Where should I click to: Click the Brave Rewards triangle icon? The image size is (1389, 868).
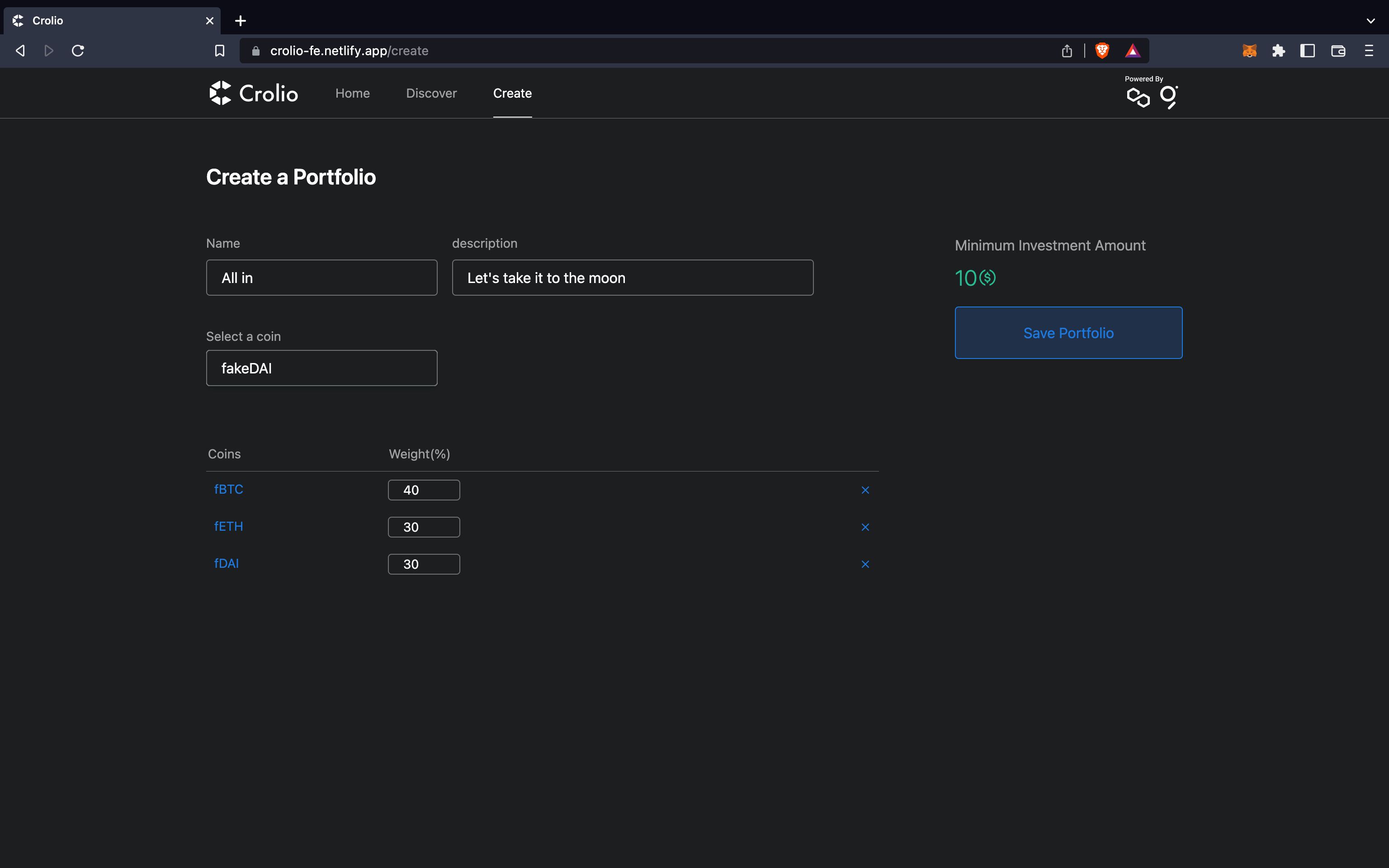[1133, 51]
